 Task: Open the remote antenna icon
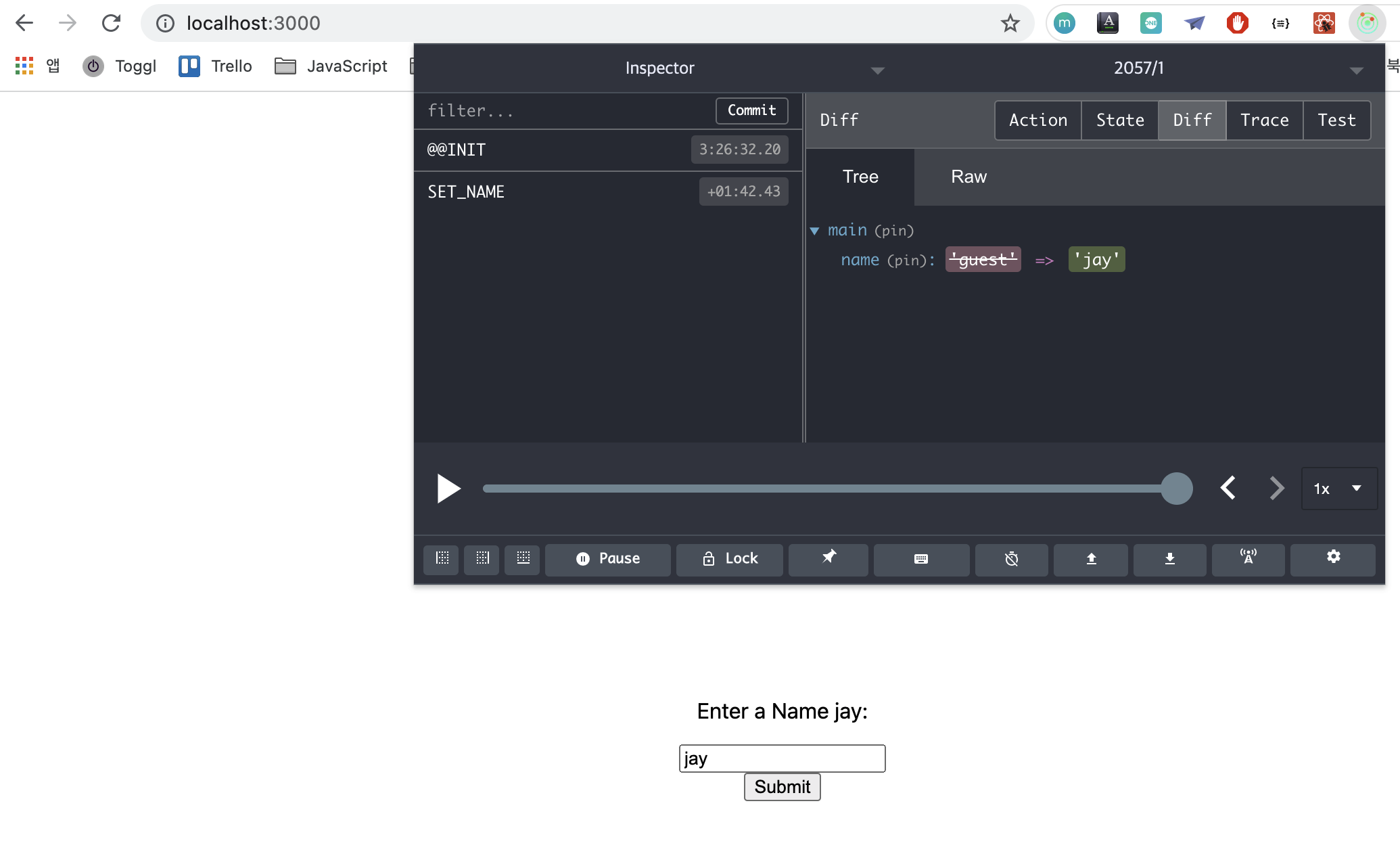click(1248, 559)
